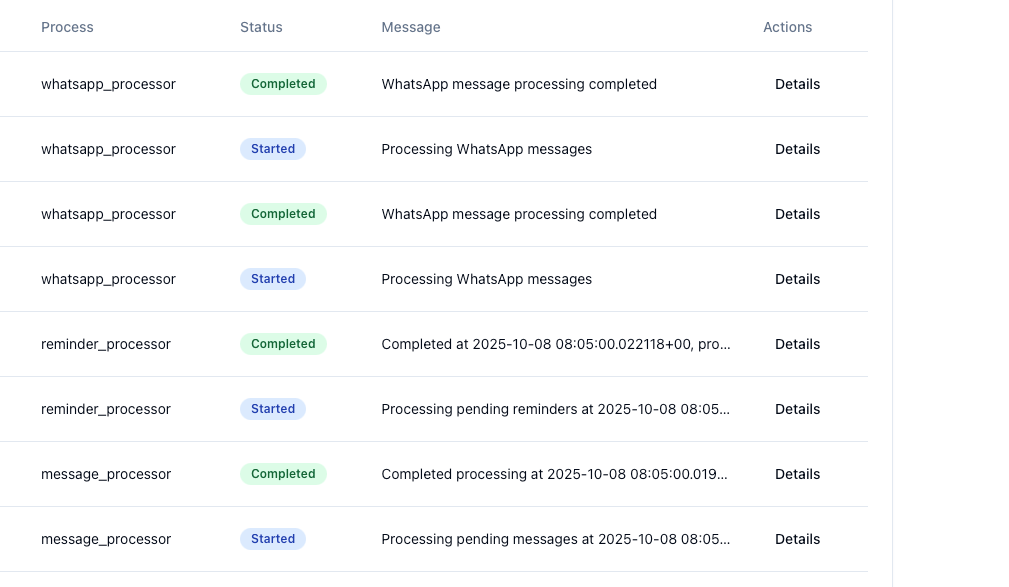
Task: Click the Message column header
Action: [411, 27]
